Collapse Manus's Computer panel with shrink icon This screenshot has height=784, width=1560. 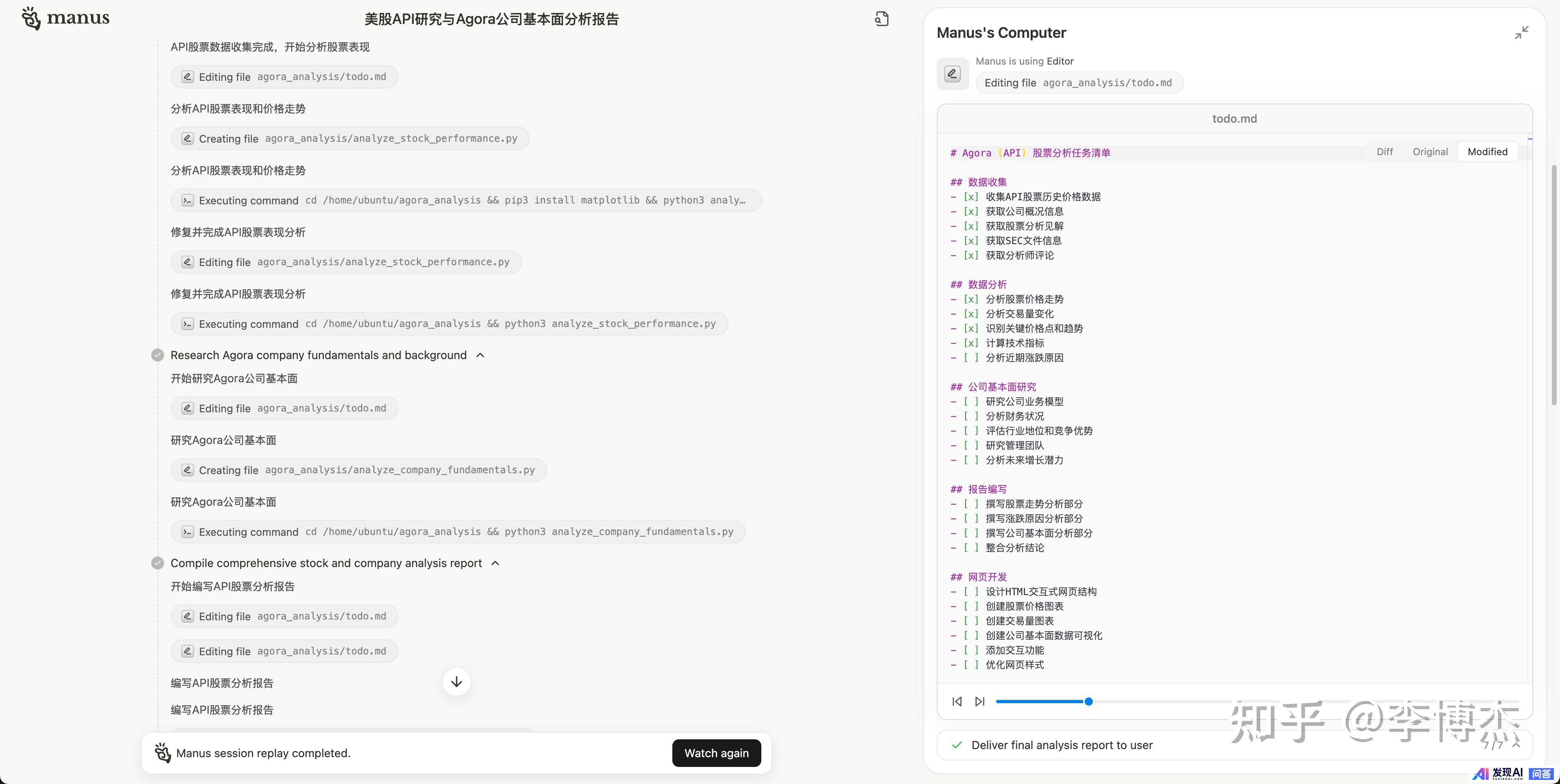click(1521, 32)
